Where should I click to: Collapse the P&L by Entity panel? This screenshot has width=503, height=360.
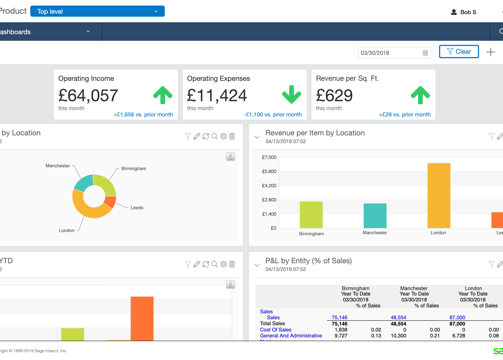pyautogui.click(x=257, y=265)
